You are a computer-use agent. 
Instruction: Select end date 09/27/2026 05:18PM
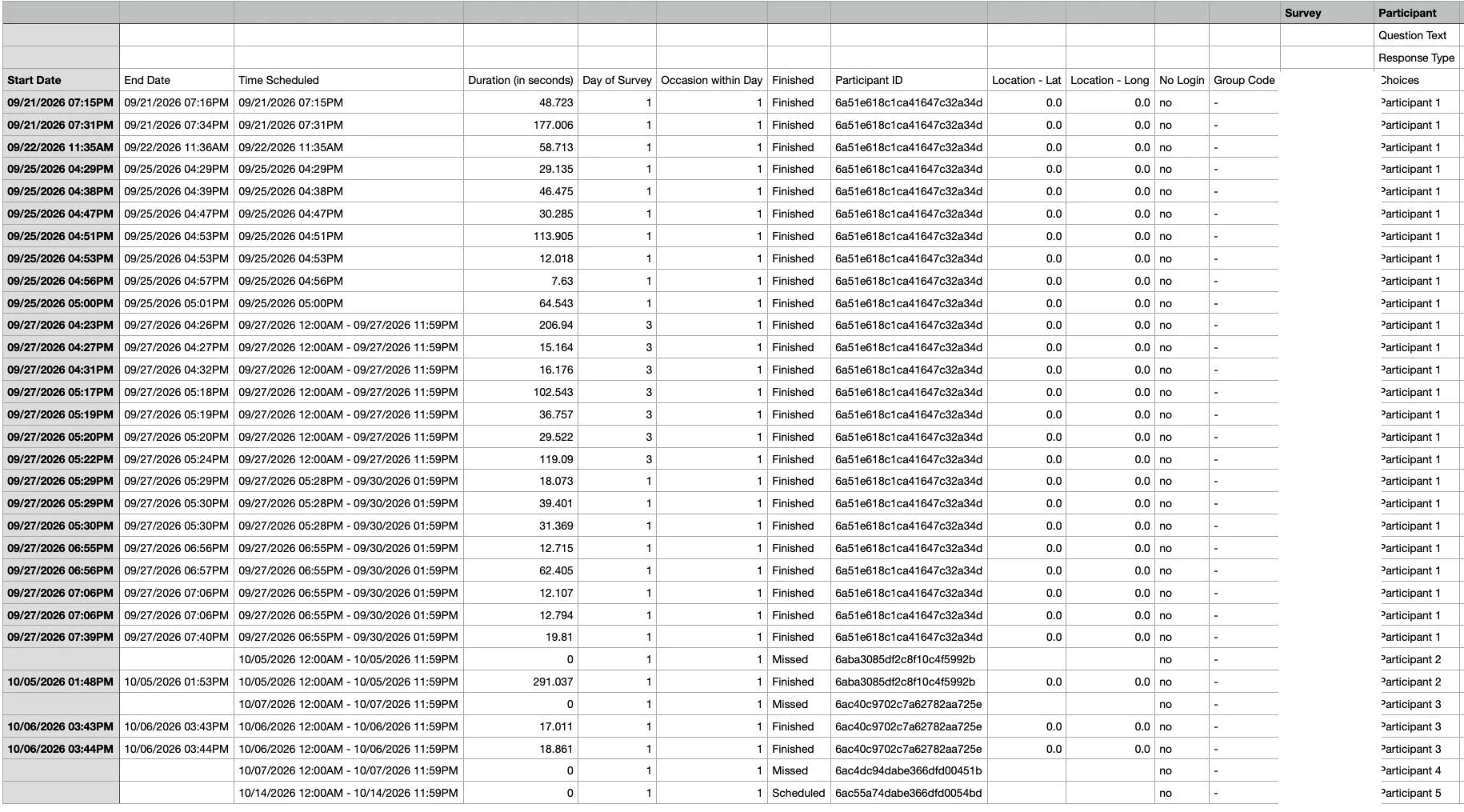tap(177, 392)
